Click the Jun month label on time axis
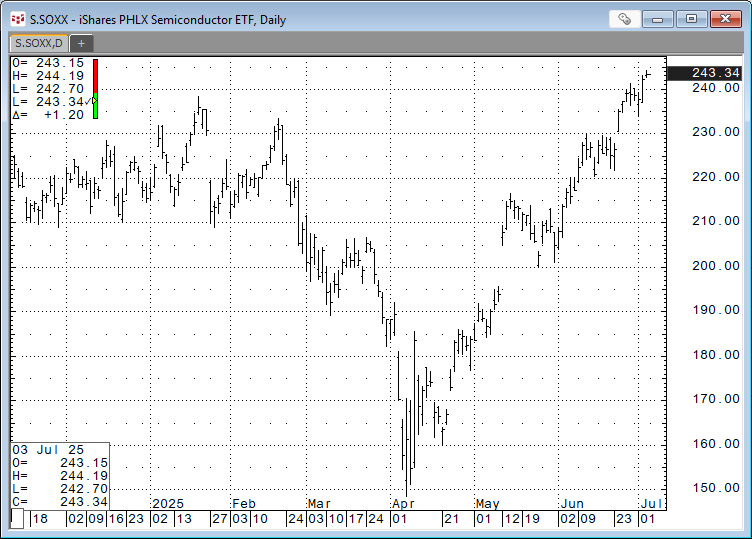Screen dimensions: 752x539 571,503
